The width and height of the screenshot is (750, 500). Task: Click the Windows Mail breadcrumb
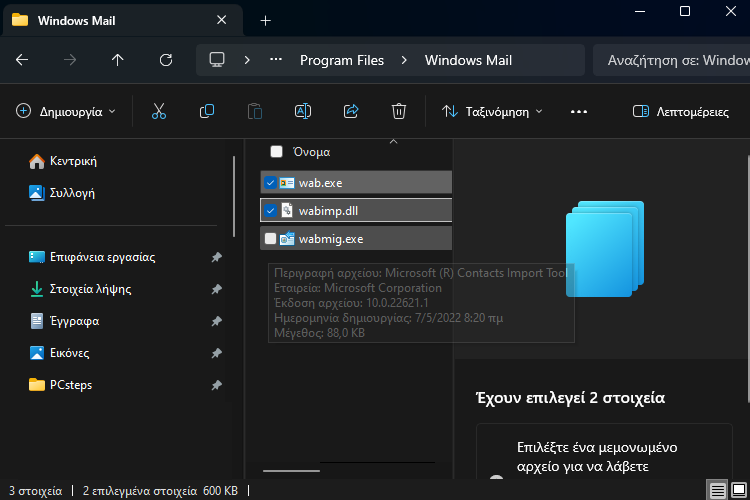click(x=468, y=60)
